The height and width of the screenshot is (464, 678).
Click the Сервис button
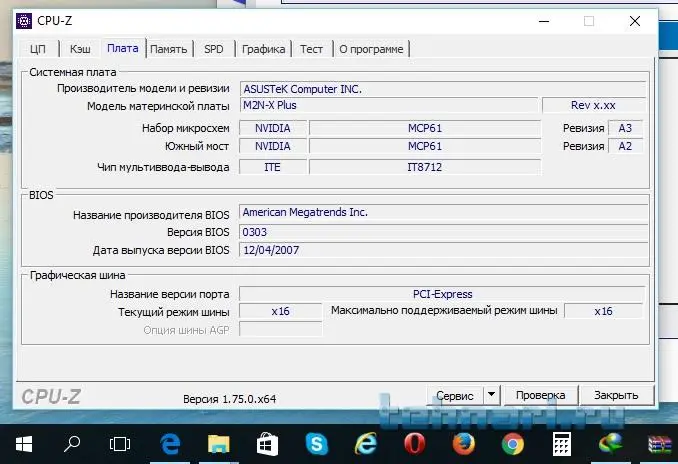tap(454, 395)
